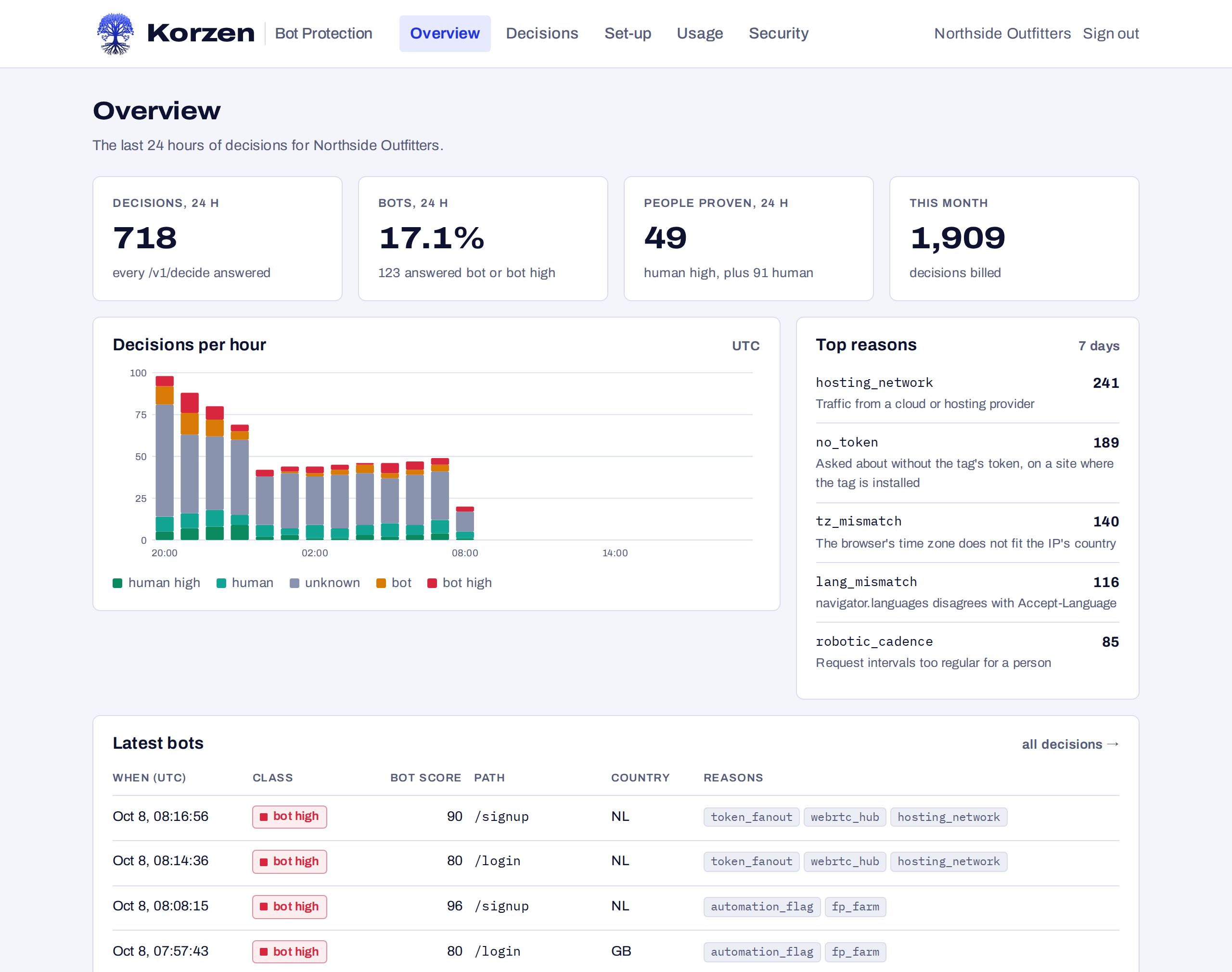Click the GB country cell

point(621,951)
